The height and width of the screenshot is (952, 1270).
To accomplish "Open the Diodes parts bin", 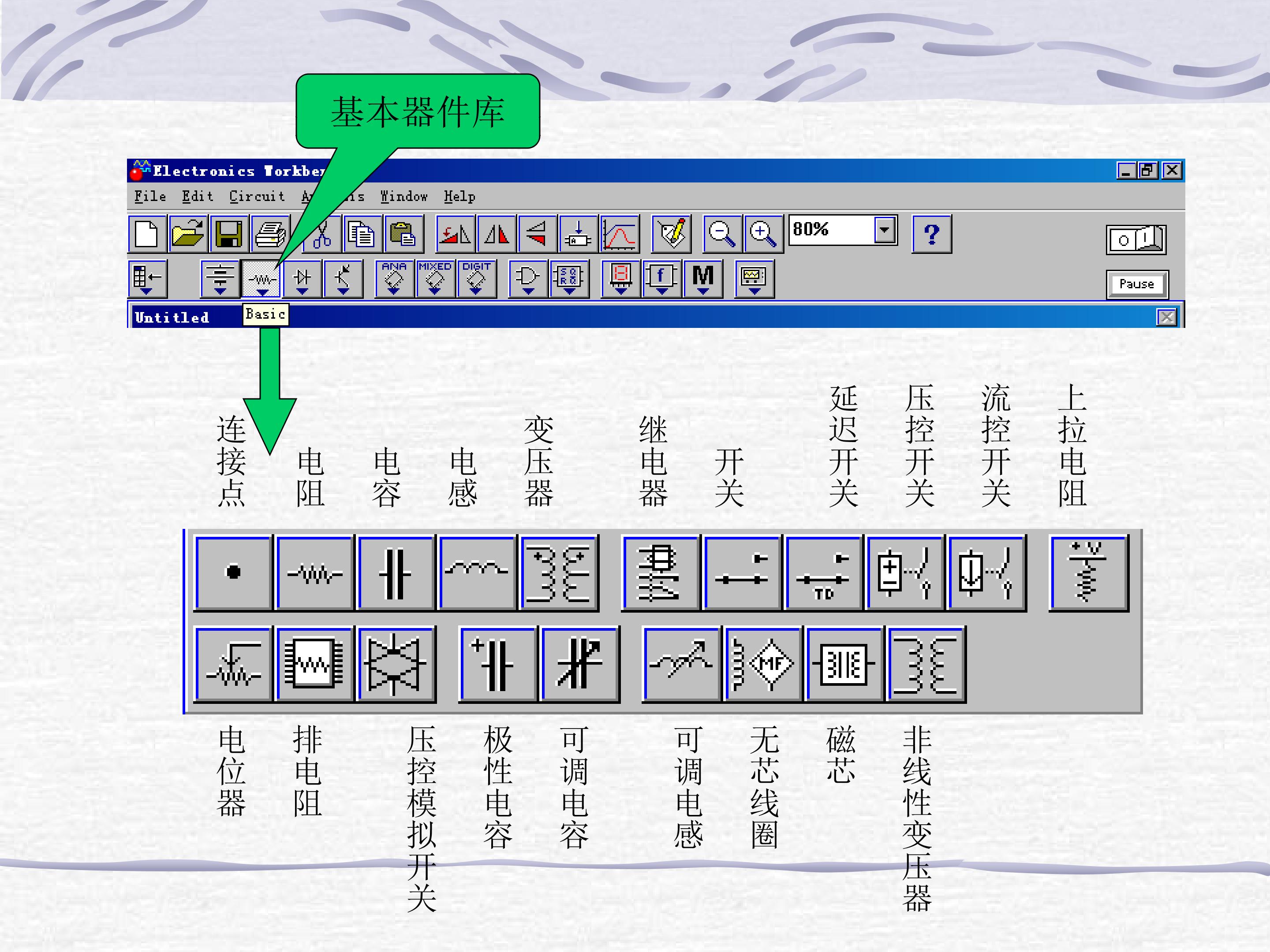I will point(303,279).
